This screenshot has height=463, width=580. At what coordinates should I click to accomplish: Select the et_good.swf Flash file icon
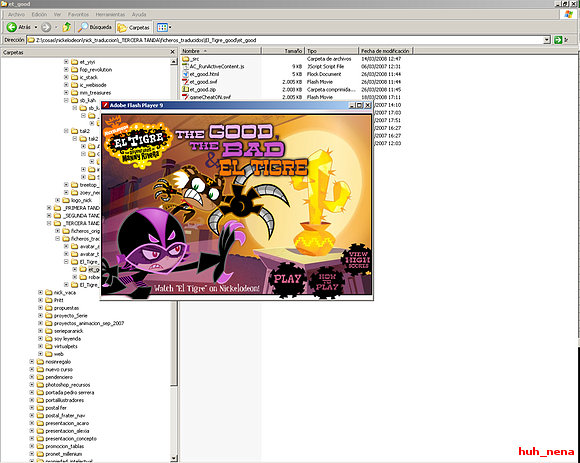click(x=186, y=82)
